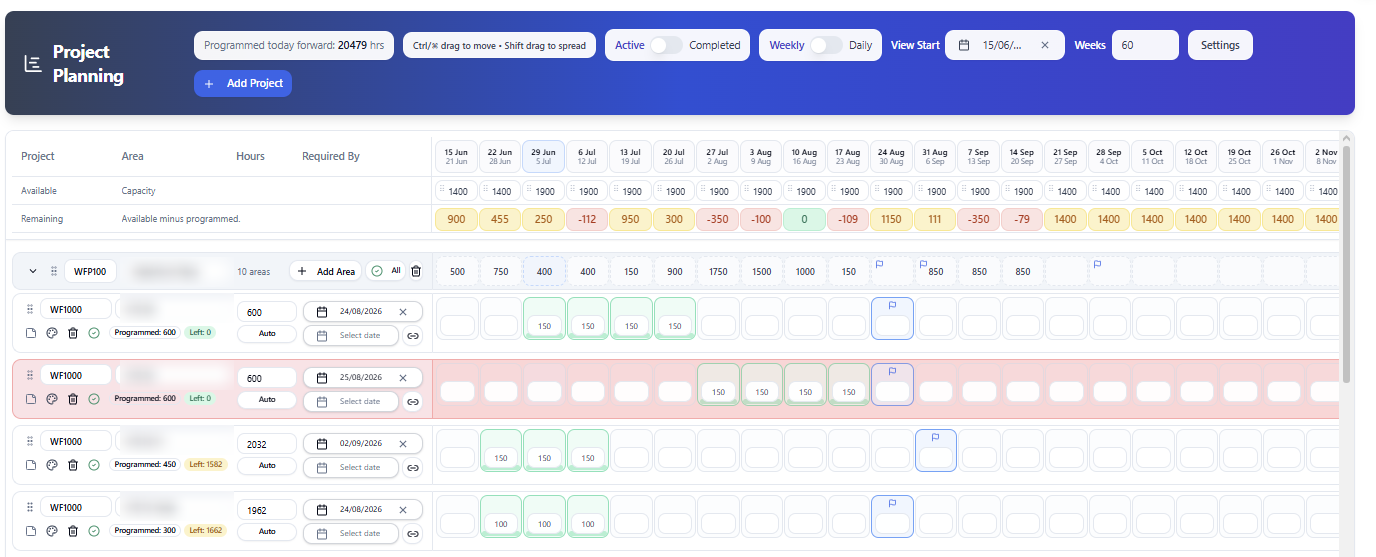Image resolution: width=1376 pixels, height=557 pixels.
Task: Click the flag marker on 02/09/2026 row
Action: tap(936, 437)
